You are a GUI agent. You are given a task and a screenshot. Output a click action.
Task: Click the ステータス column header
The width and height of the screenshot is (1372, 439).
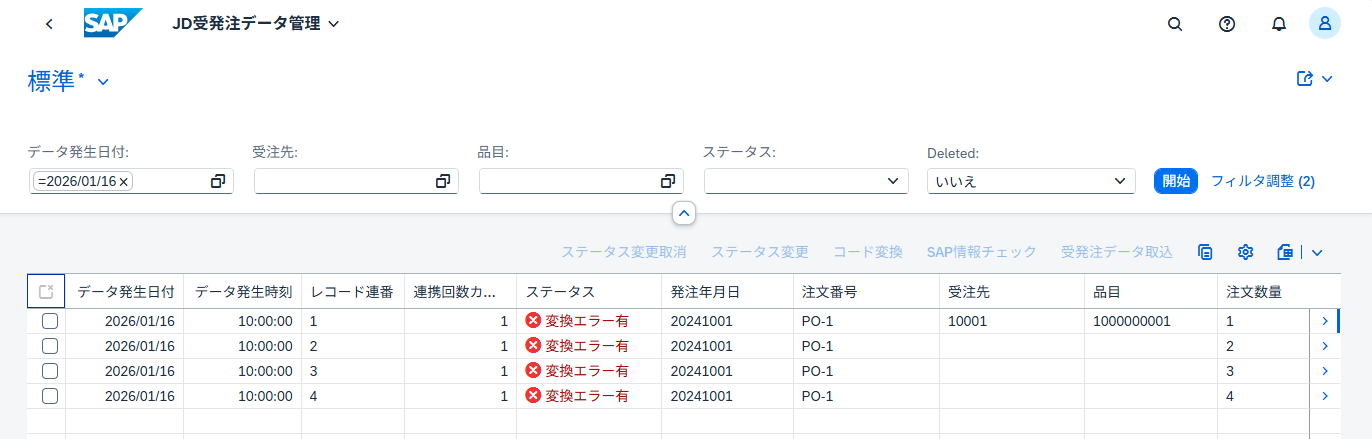click(589, 292)
